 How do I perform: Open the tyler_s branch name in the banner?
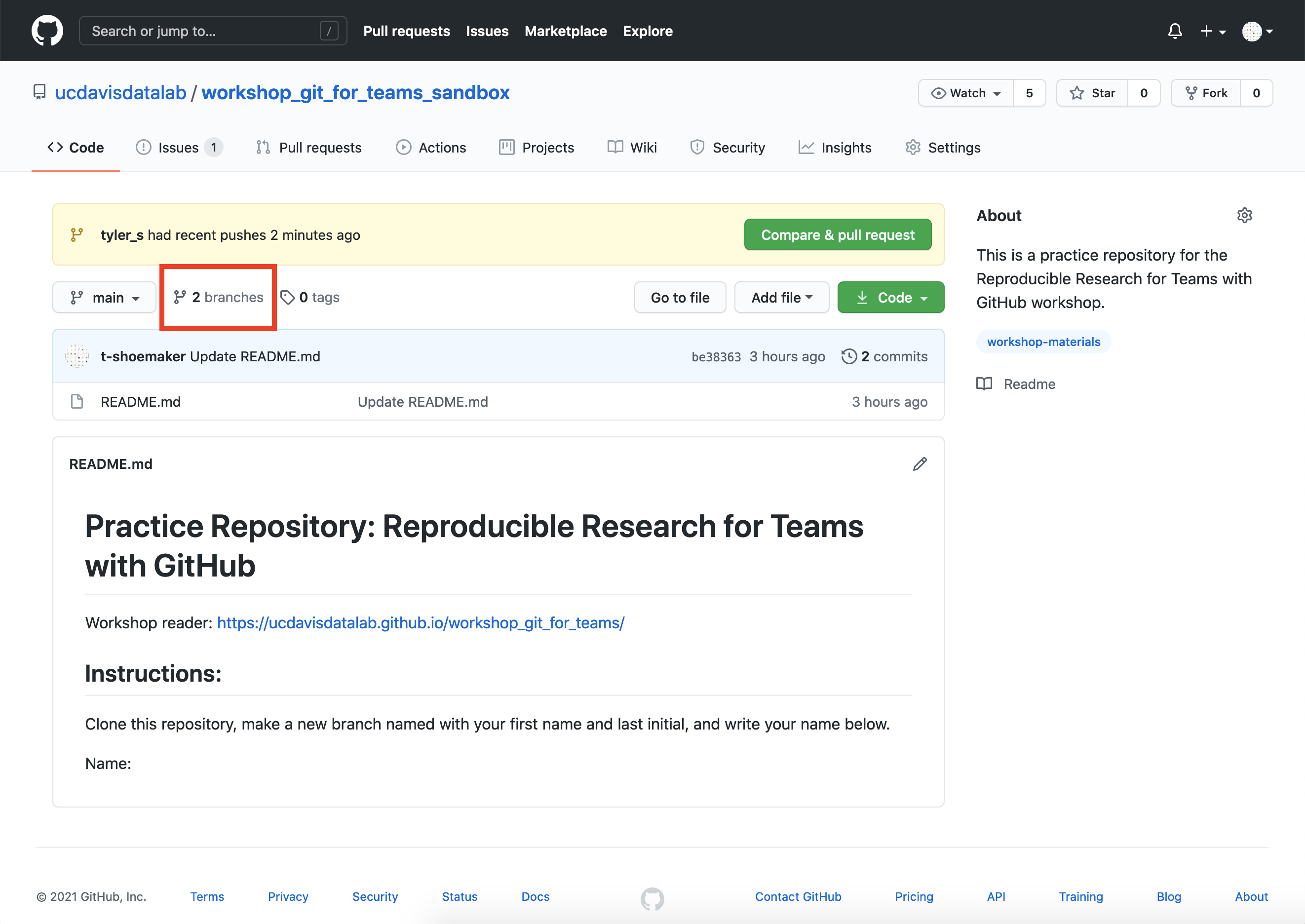[x=122, y=235]
